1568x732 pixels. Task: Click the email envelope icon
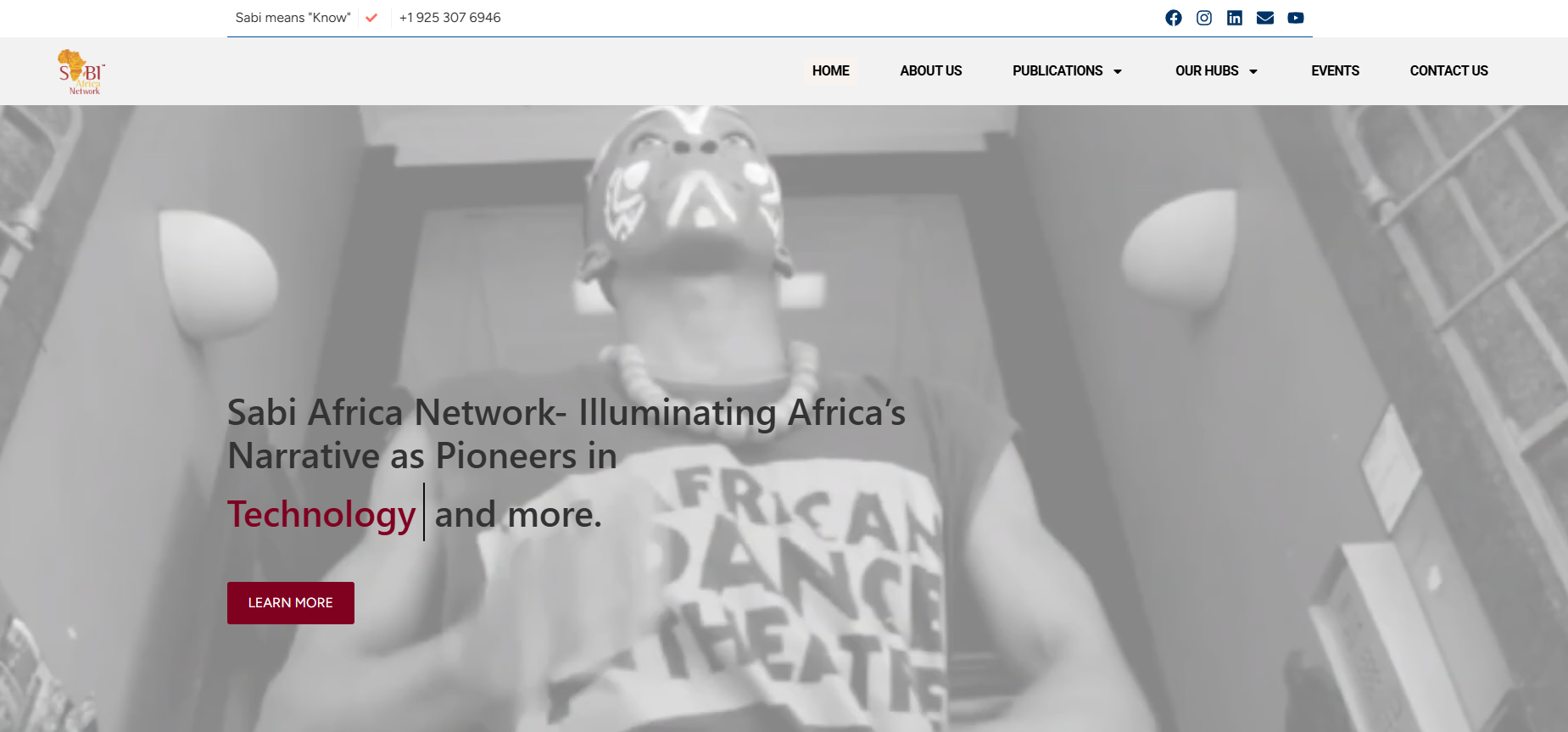1264,18
